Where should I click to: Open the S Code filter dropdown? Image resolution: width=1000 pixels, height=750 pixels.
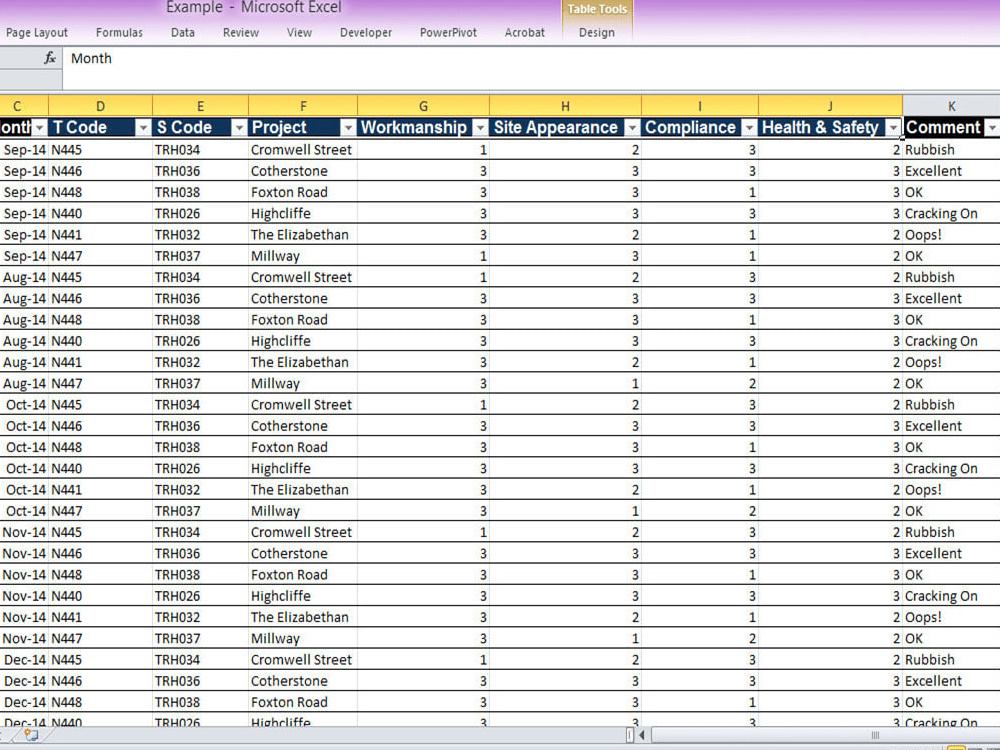[239, 128]
